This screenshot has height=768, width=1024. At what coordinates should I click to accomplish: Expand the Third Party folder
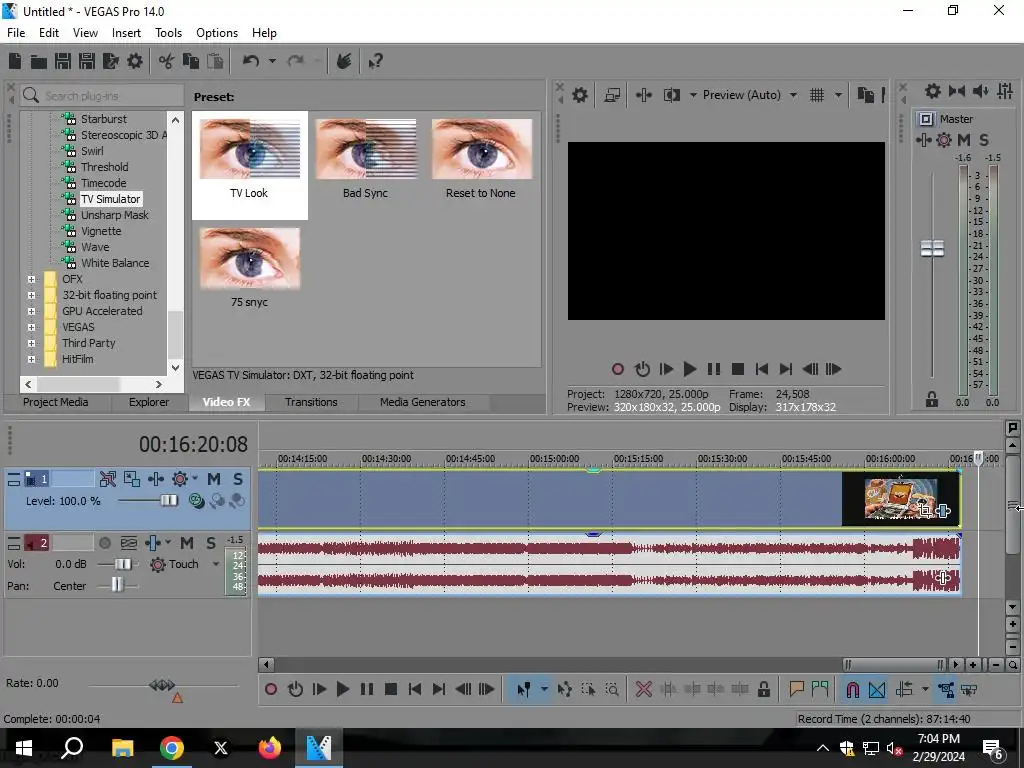point(31,343)
